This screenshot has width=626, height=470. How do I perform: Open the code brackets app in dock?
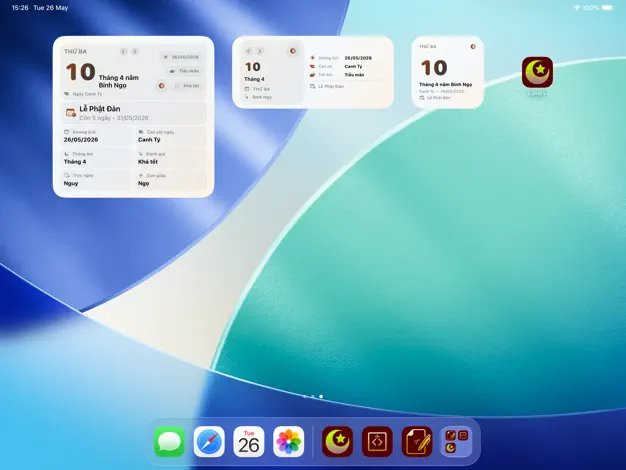377,442
